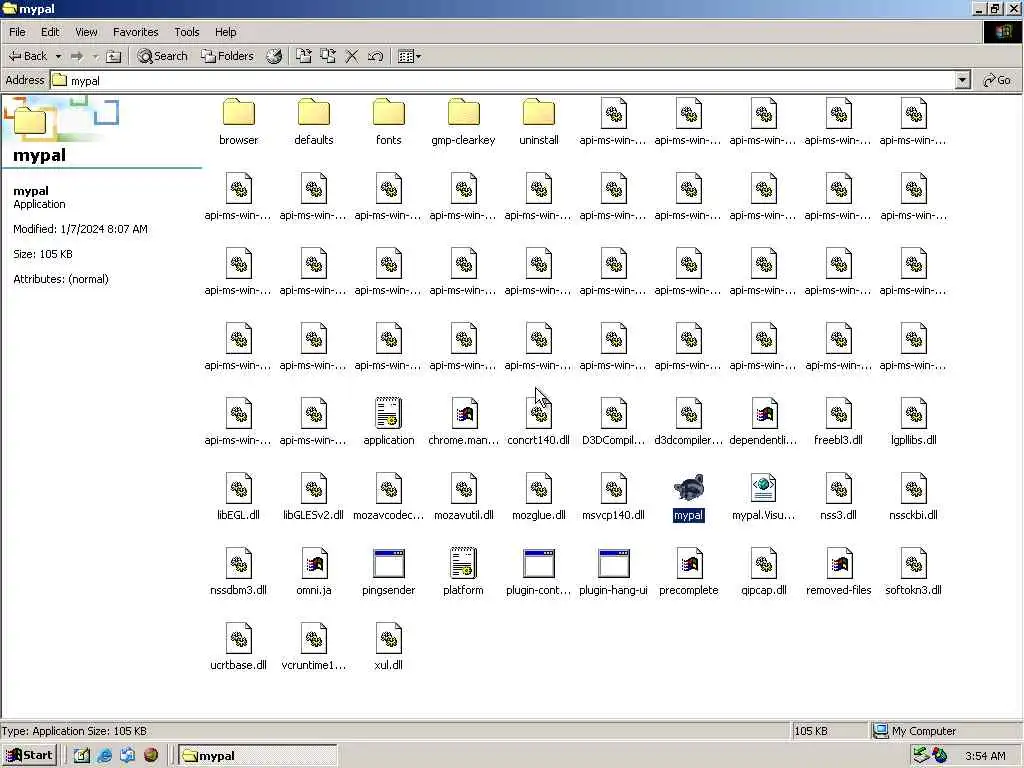Image resolution: width=1024 pixels, height=768 pixels.
Task: Select nssckbi.dll file
Action: pyautogui.click(x=914, y=497)
